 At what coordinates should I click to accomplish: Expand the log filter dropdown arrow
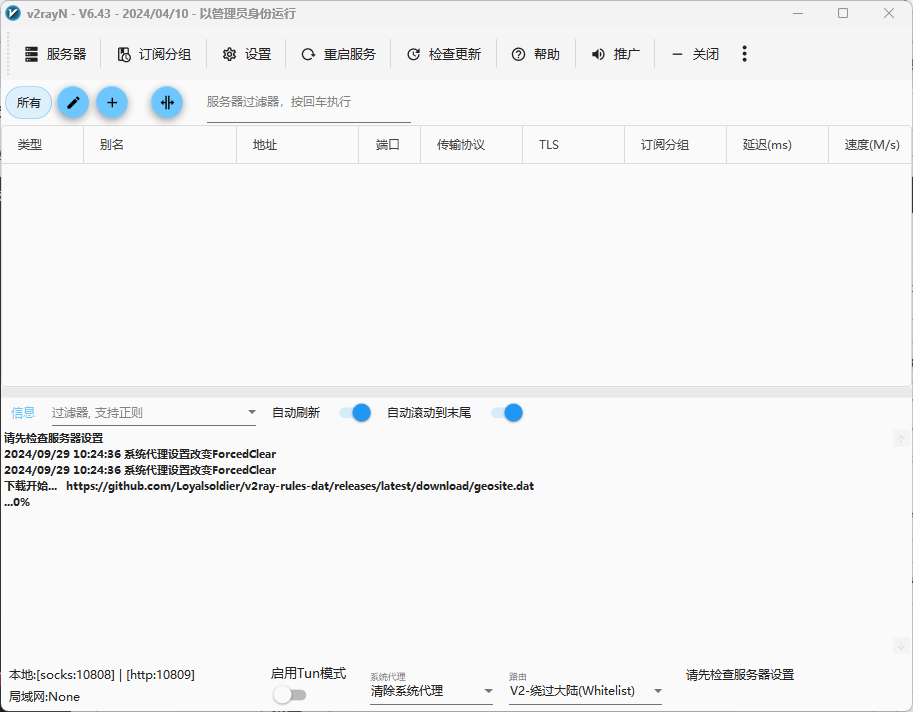point(251,412)
